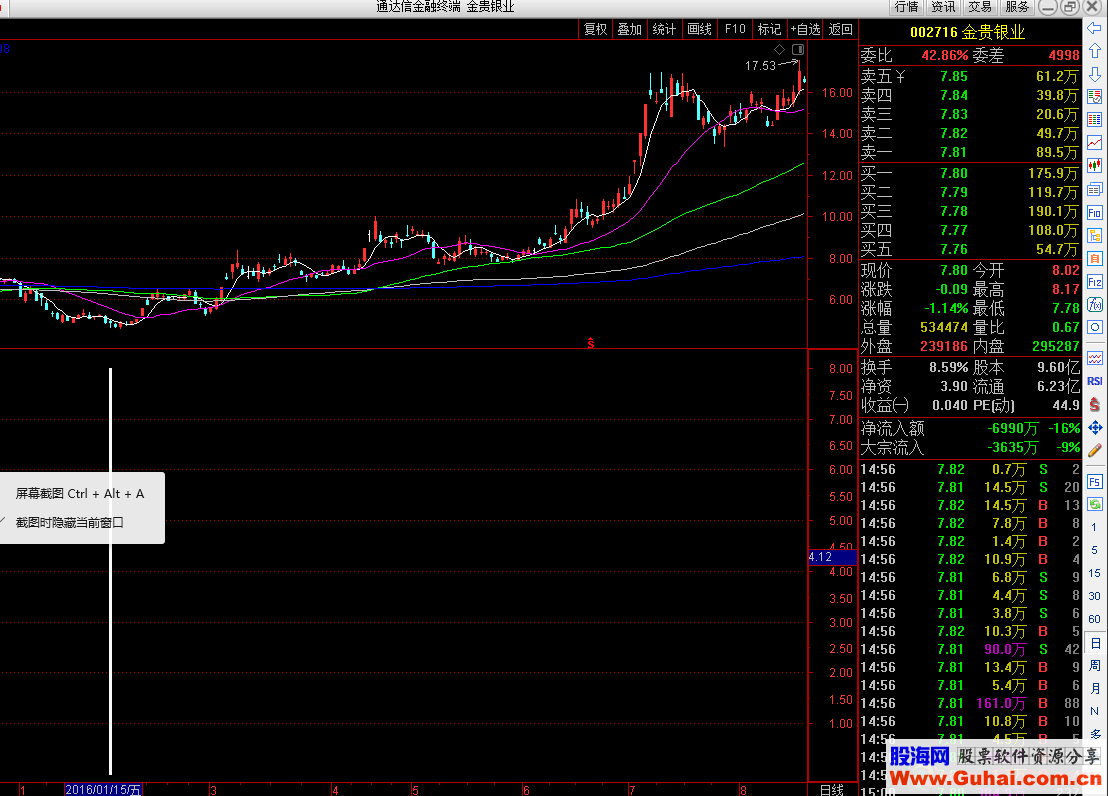Select the 周 weekly period
Screen dimensions: 1108x796
pos(1095,665)
